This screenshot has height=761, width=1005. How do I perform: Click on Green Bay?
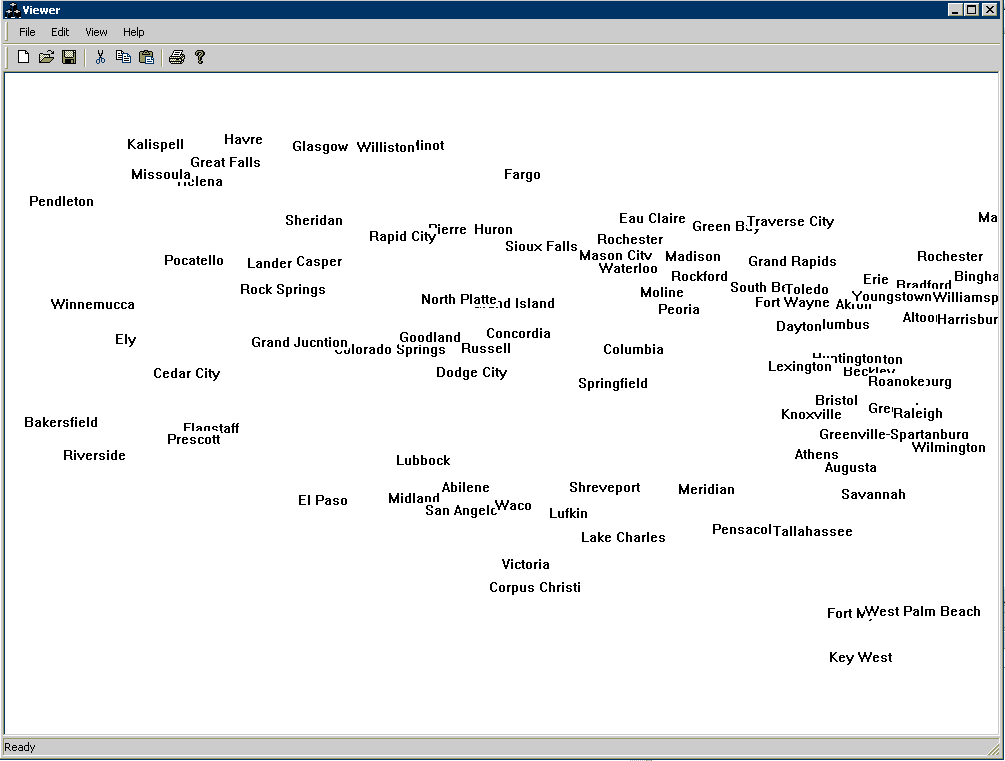coord(723,226)
